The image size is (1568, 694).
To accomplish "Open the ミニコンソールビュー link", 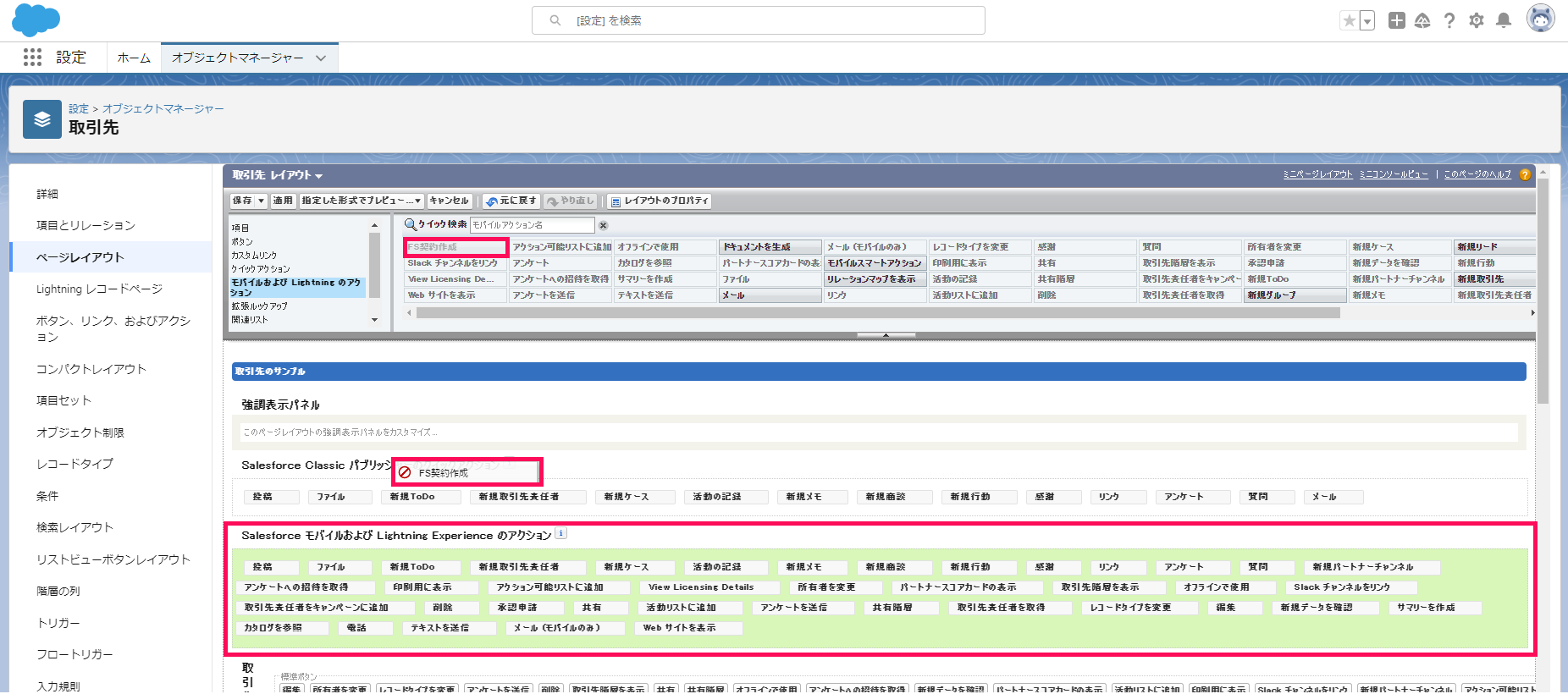I will coord(1394,174).
